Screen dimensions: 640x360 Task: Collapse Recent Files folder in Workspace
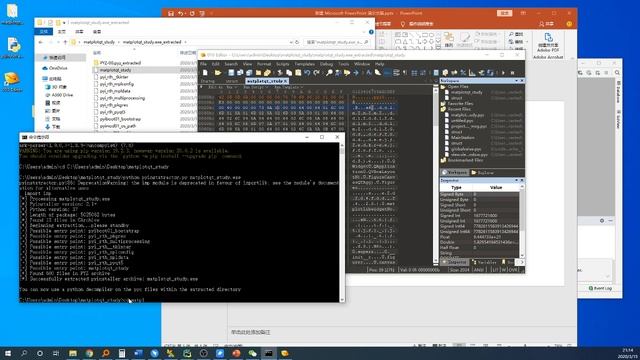pyautogui.click(x=443, y=109)
